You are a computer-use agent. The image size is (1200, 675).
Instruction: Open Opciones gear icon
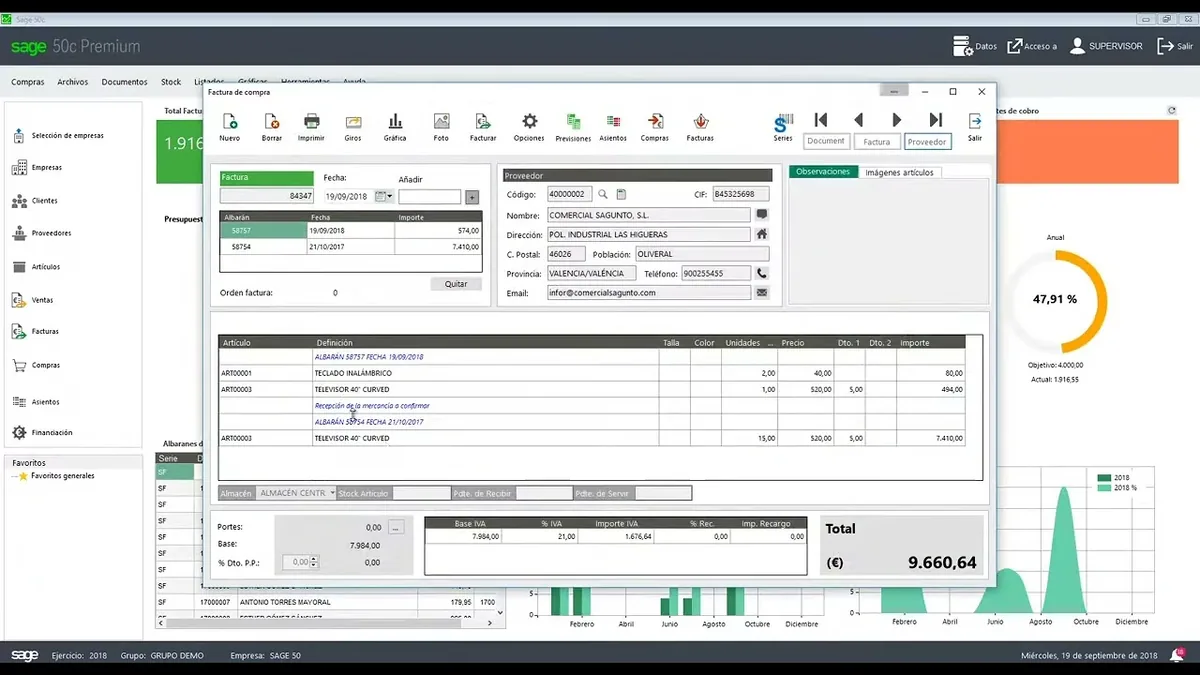tap(530, 121)
